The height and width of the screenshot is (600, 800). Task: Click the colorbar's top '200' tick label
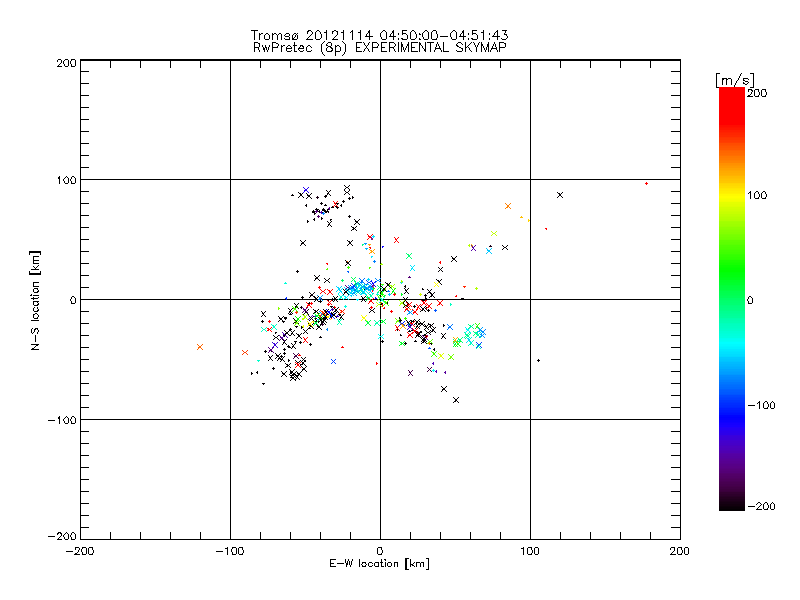(757, 93)
